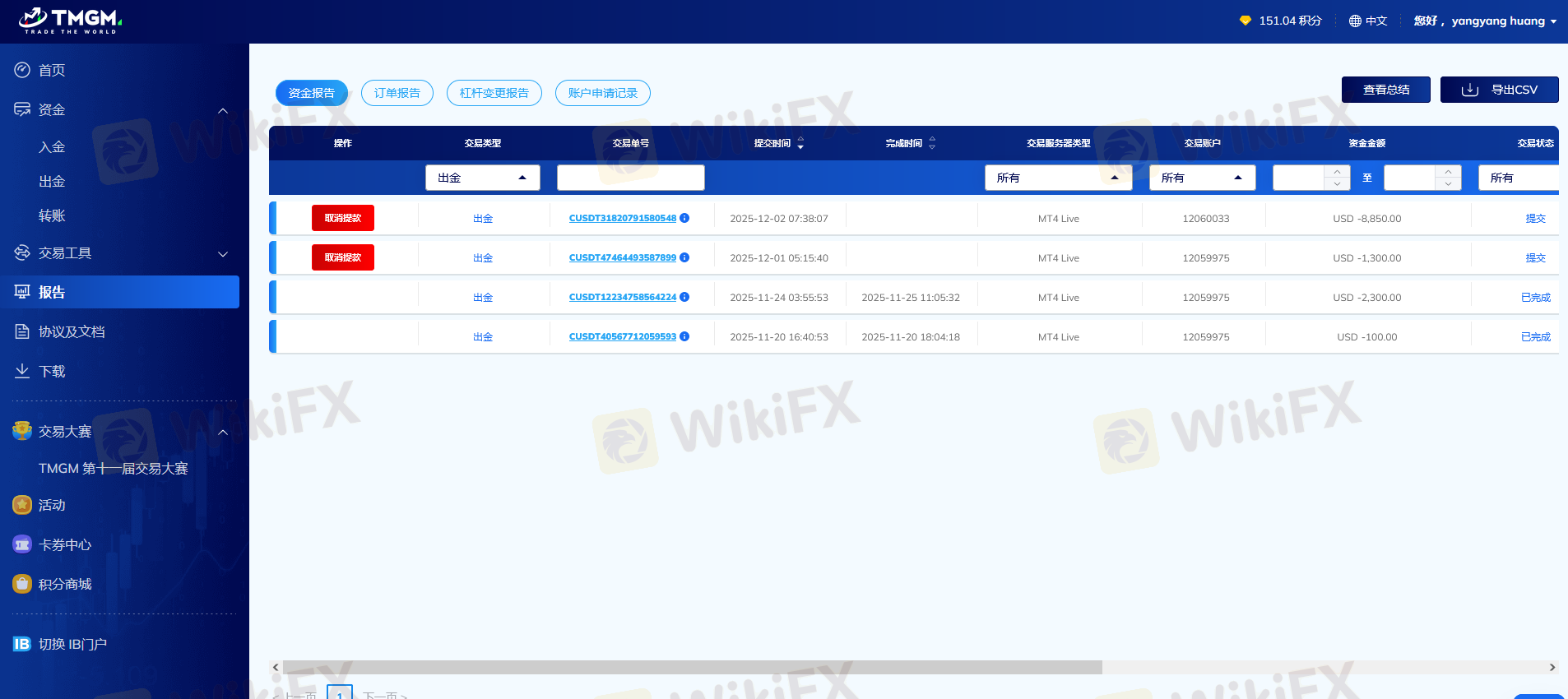This screenshot has width=1568, height=699.
Task: Open 入金 under 资金
Action: pyautogui.click(x=52, y=147)
